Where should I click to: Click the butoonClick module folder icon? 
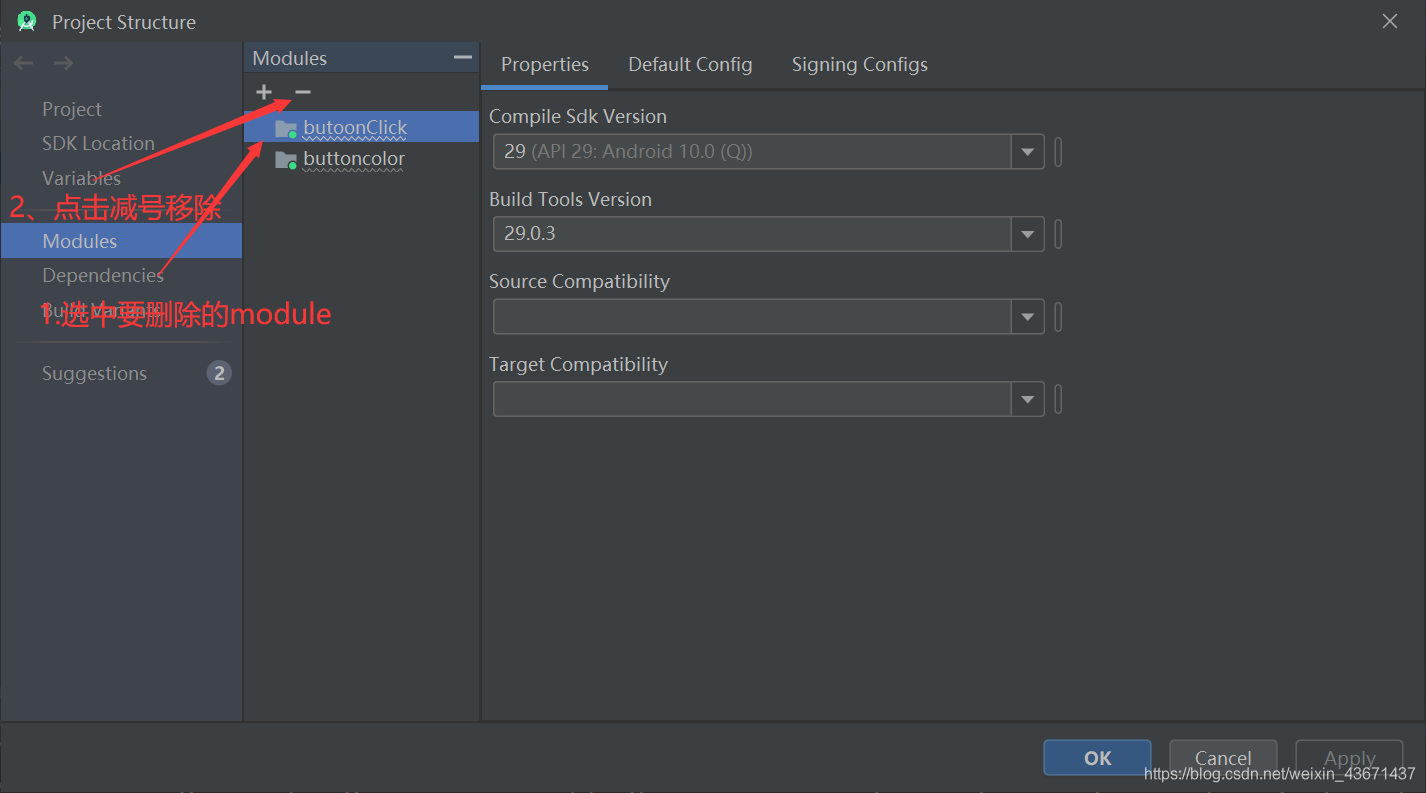(x=286, y=128)
